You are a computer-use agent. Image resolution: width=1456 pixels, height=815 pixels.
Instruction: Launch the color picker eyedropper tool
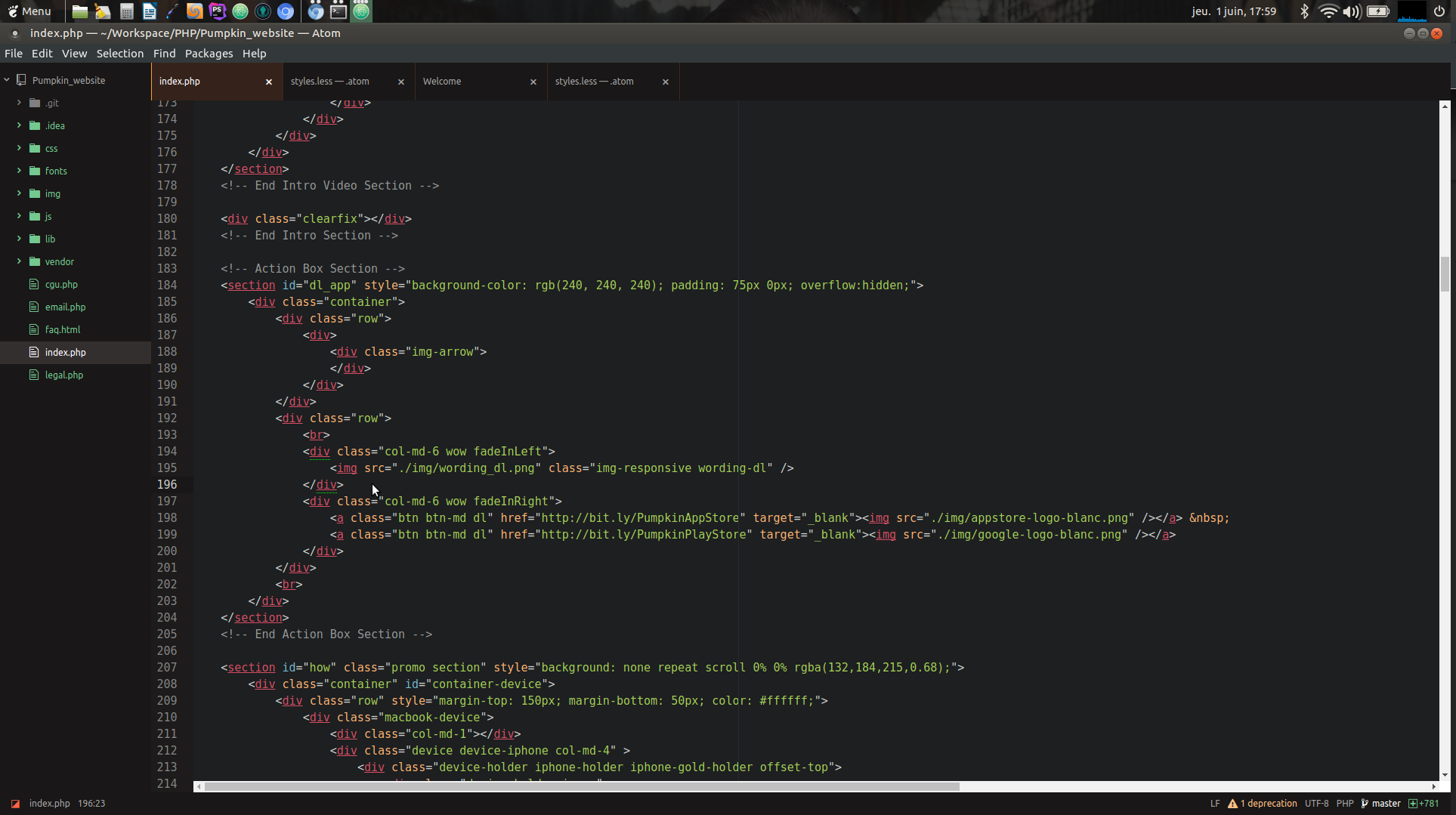tap(172, 11)
